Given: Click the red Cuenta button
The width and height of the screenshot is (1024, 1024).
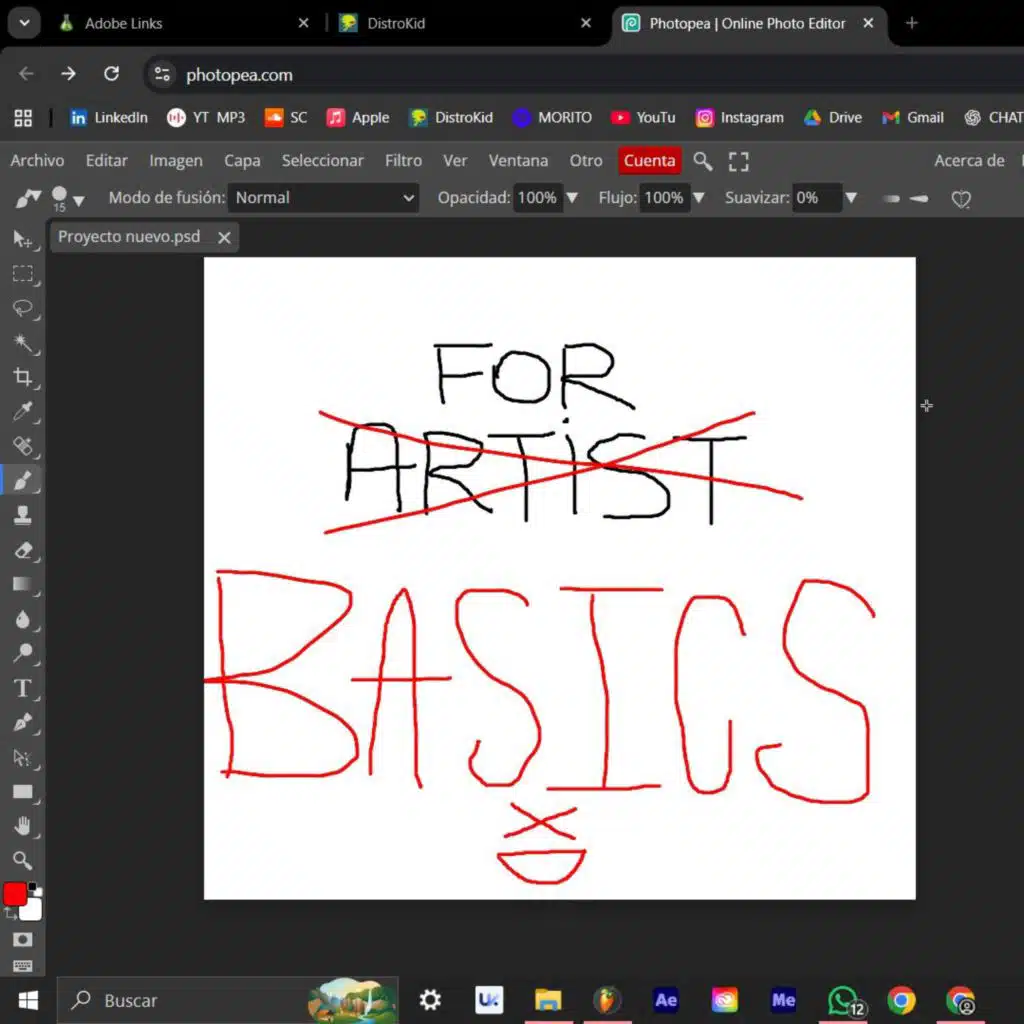Looking at the screenshot, I should 649,161.
